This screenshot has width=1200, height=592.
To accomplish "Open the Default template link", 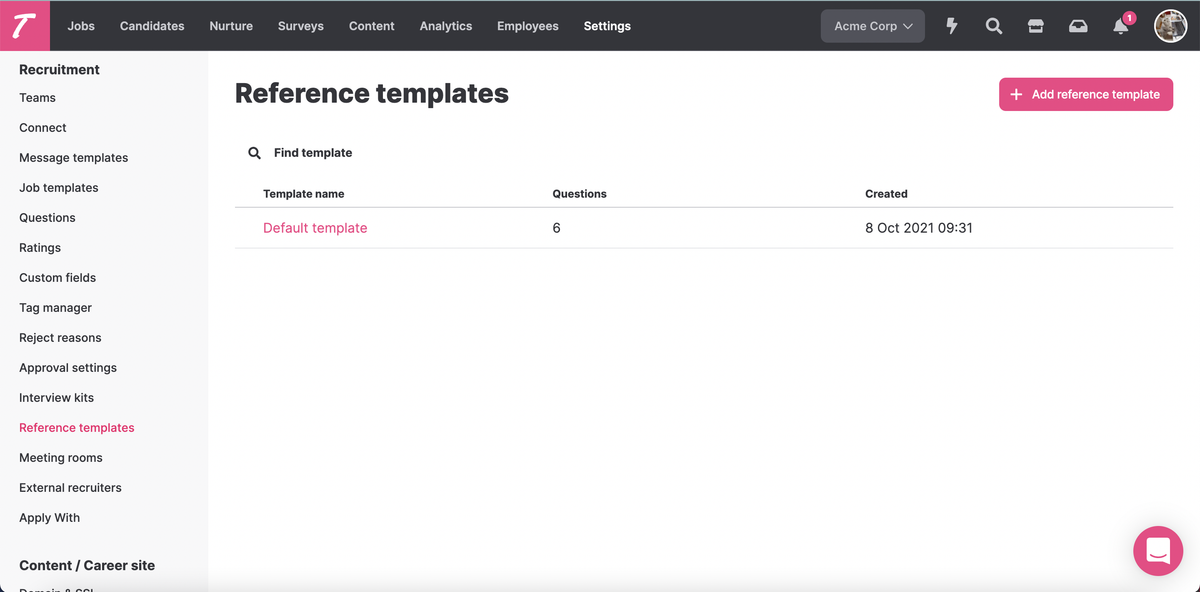I will tap(315, 228).
